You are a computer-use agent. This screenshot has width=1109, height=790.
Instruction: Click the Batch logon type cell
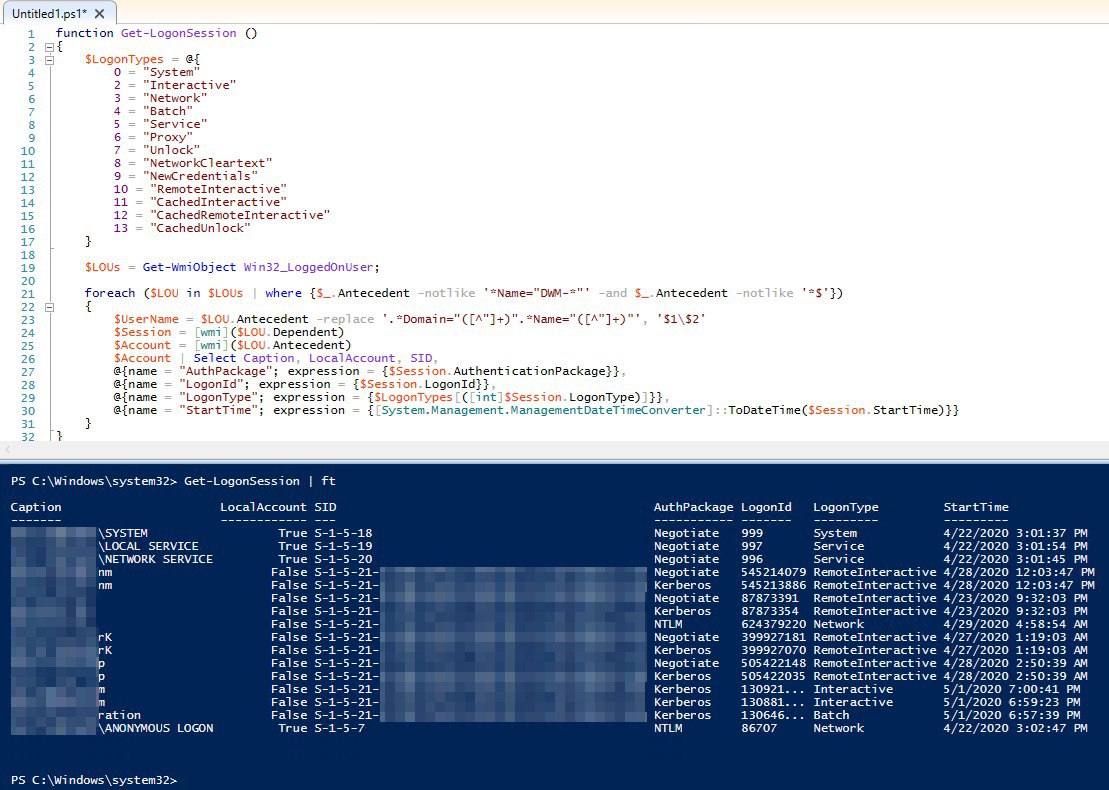click(831, 715)
